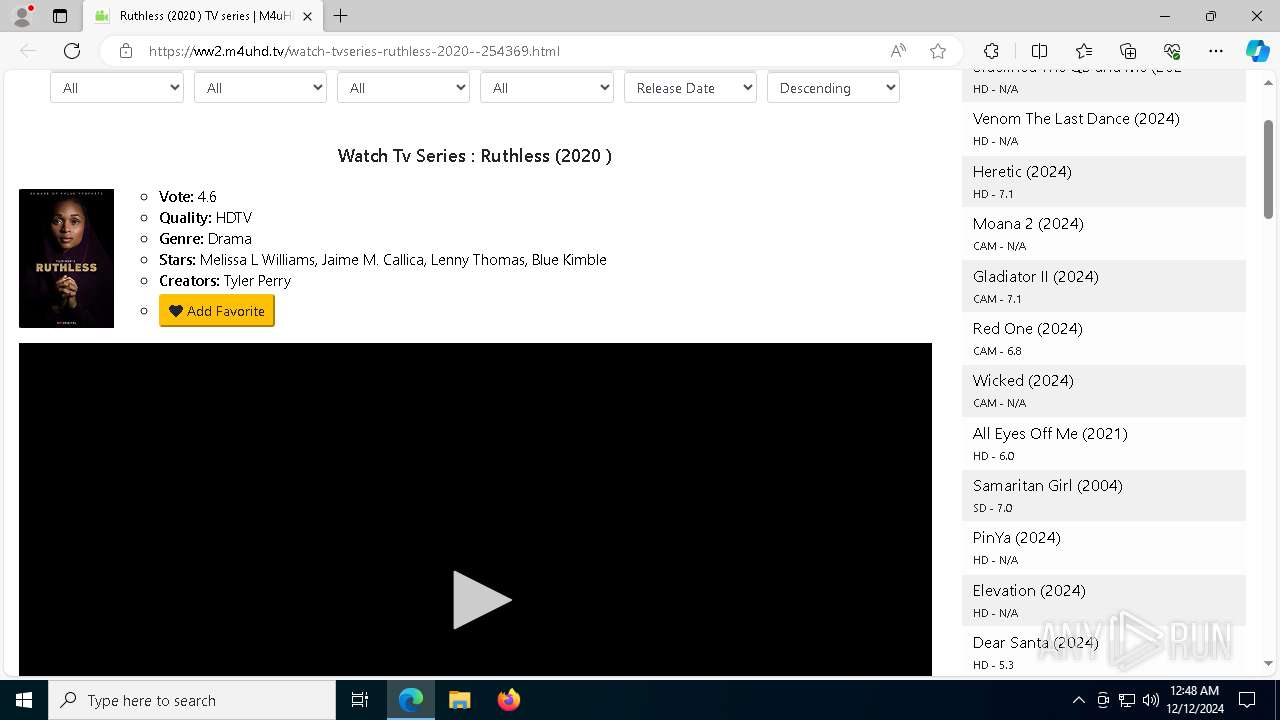1280x720 pixels.
Task: Open the Extensions puzzle icon
Action: (x=991, y=51)
